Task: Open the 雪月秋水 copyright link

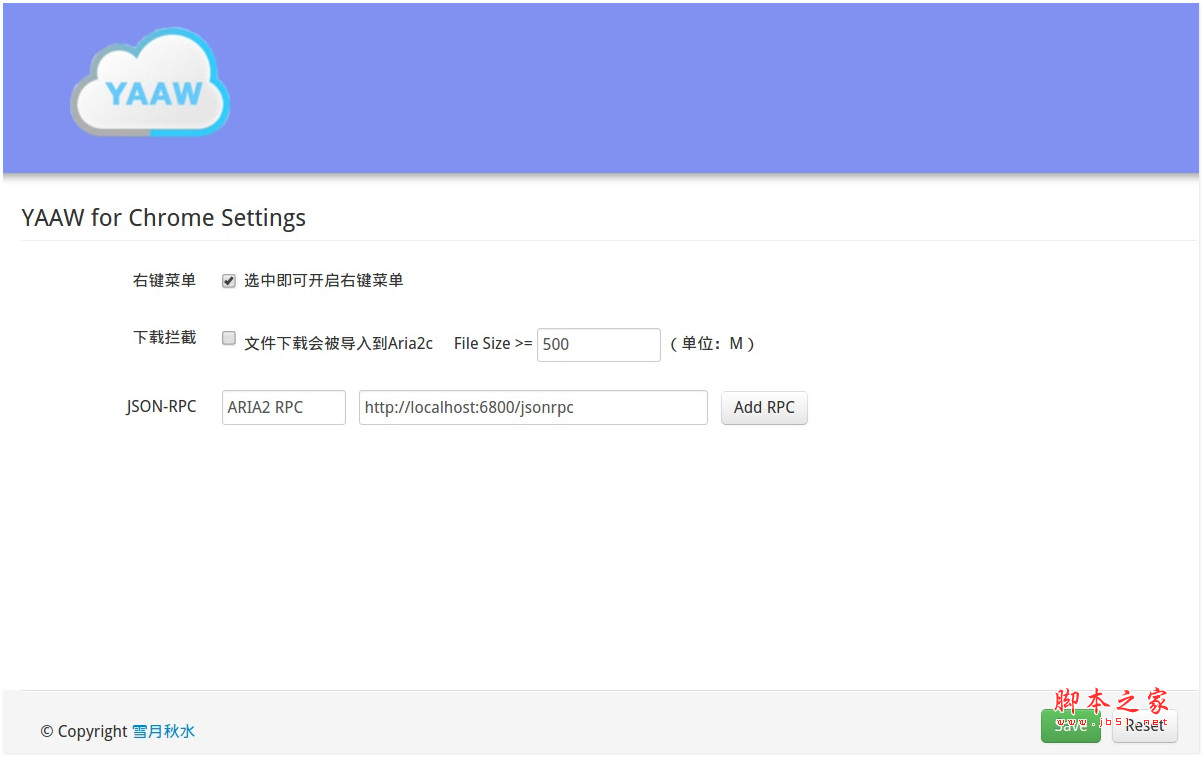Action: [163, 731]
